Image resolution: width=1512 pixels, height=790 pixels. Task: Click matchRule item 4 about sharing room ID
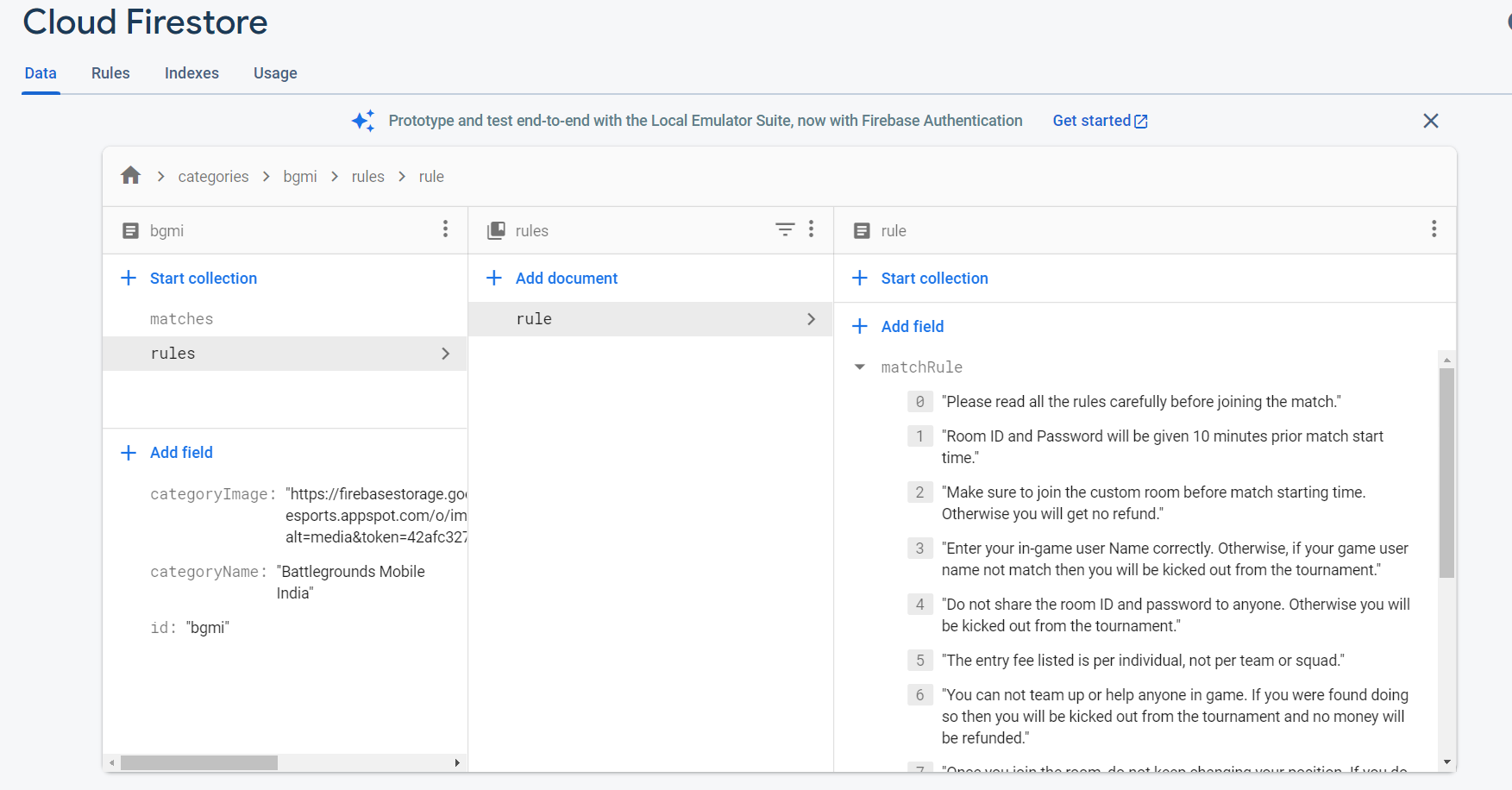tap(1176, 615)
